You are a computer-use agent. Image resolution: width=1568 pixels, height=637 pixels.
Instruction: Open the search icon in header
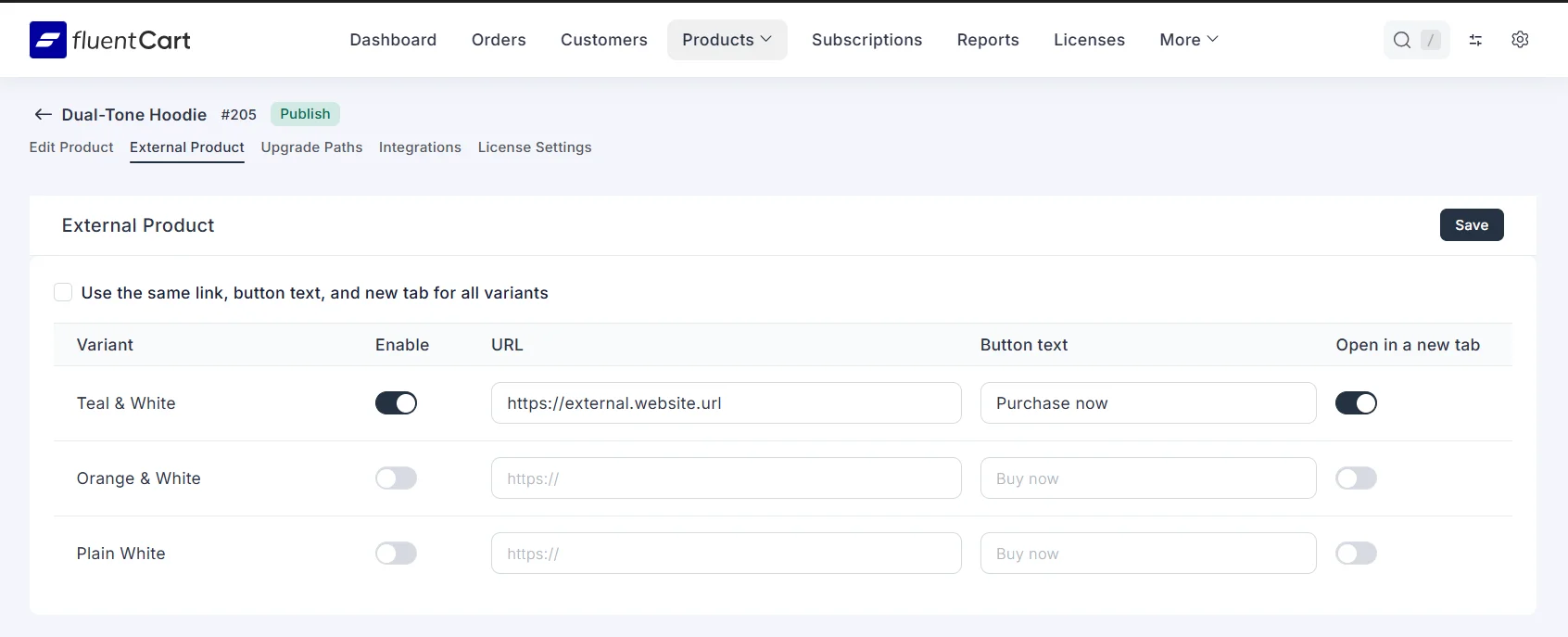(1402, 40)
